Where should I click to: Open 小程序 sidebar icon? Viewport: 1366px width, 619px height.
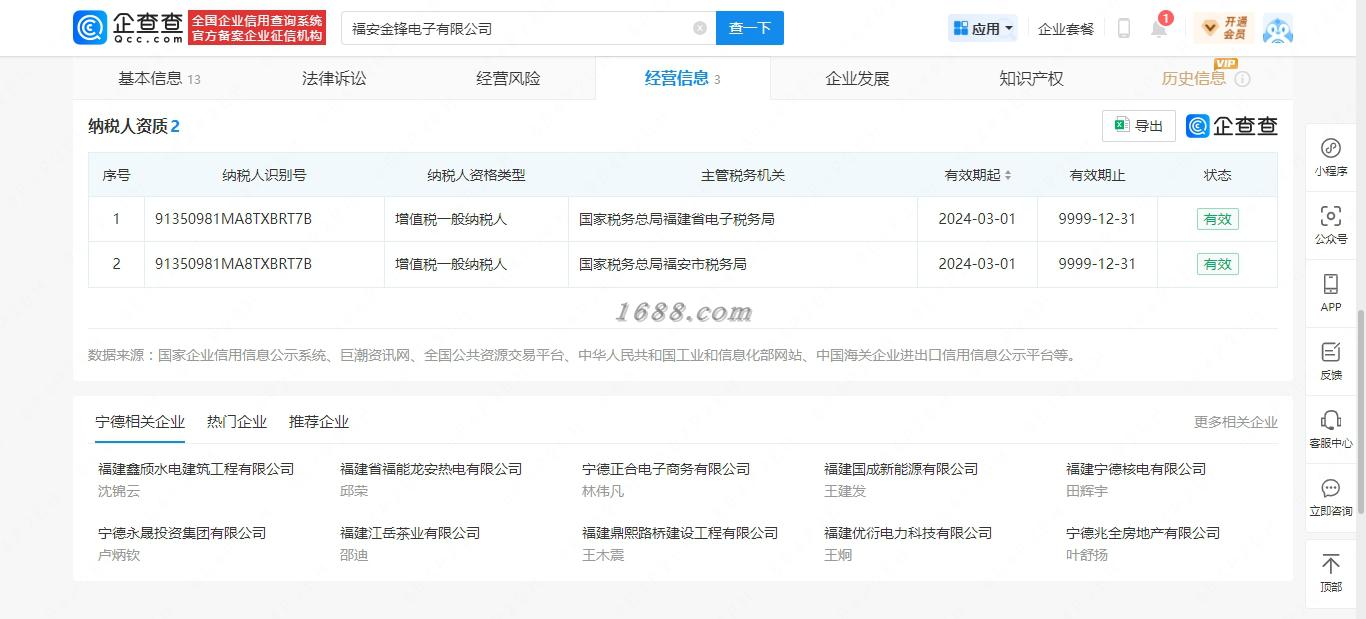pyautogui.click(x=1331, y=158)
